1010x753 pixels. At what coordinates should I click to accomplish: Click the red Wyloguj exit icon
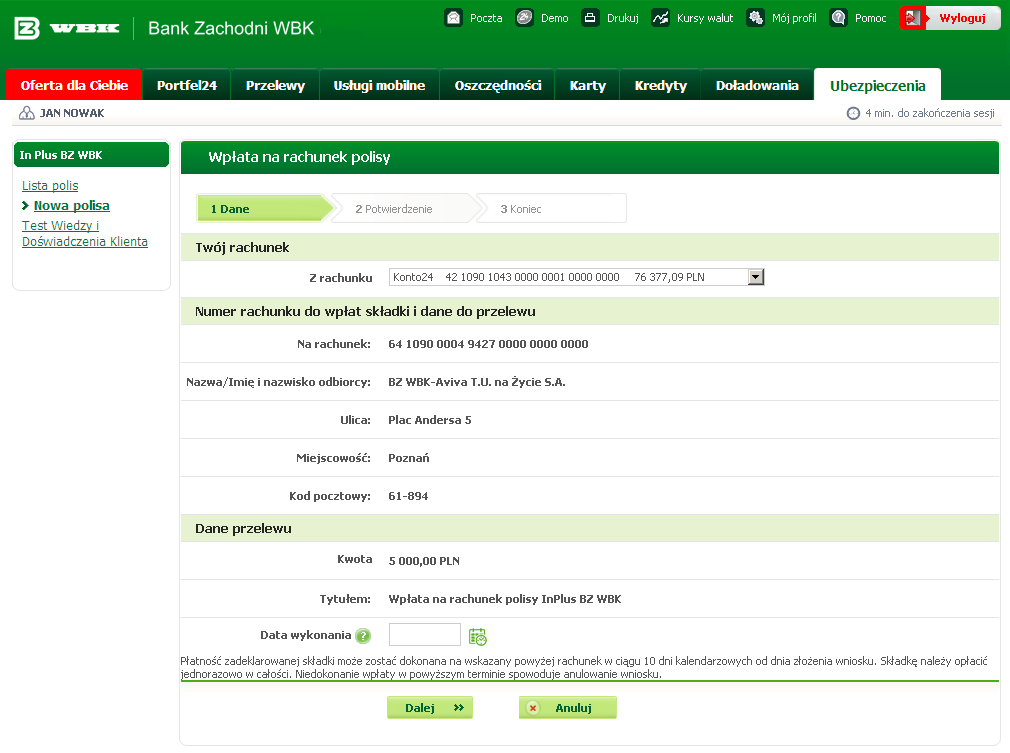coord(912,18)
